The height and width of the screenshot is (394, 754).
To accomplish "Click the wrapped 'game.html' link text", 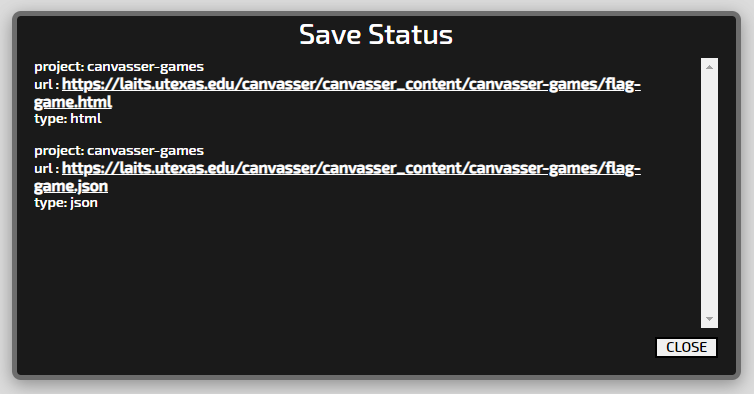I will pos(73,102).
